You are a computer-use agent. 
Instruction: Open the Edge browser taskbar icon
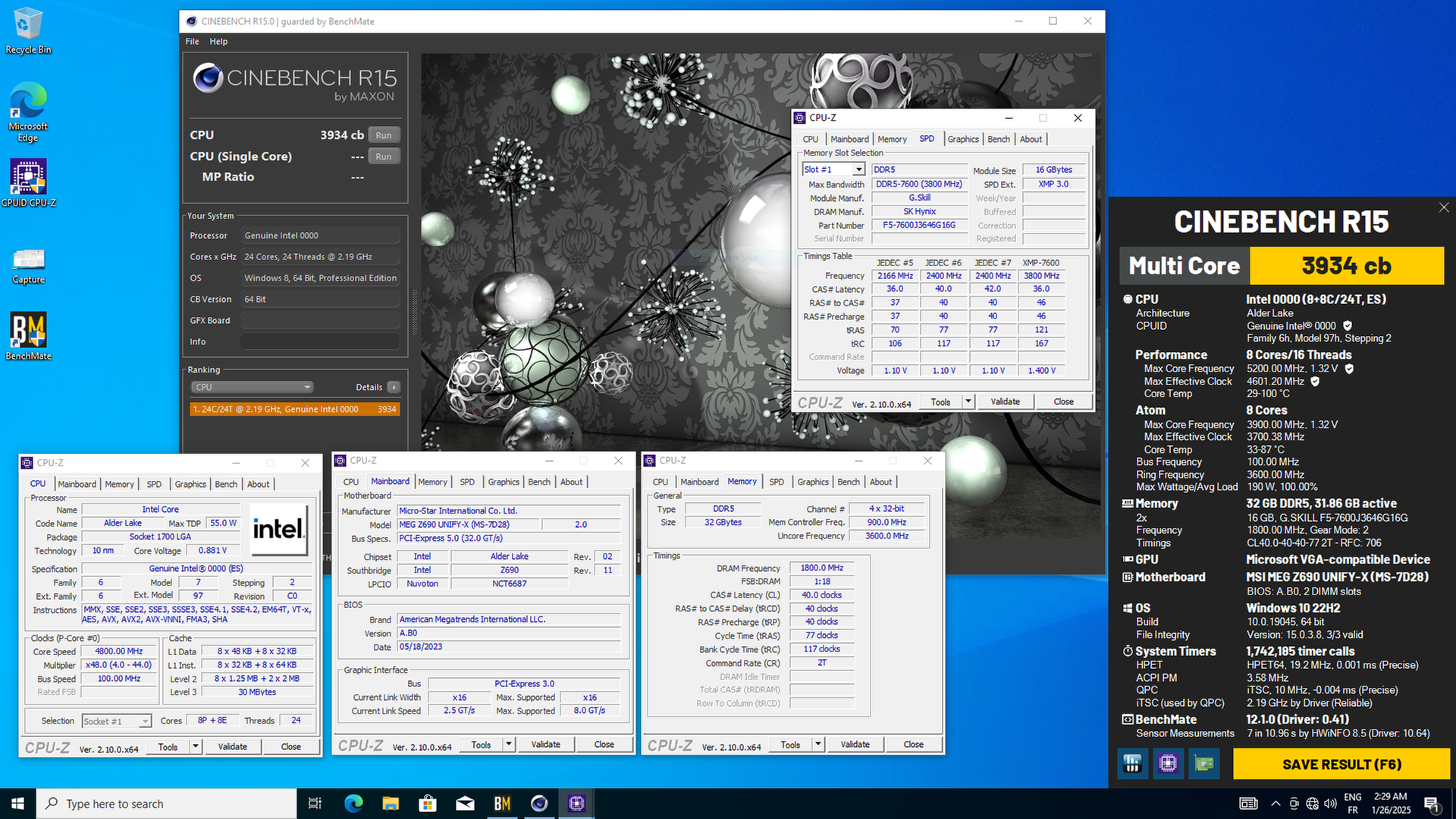pyautogui.click(x=353, y=803)
